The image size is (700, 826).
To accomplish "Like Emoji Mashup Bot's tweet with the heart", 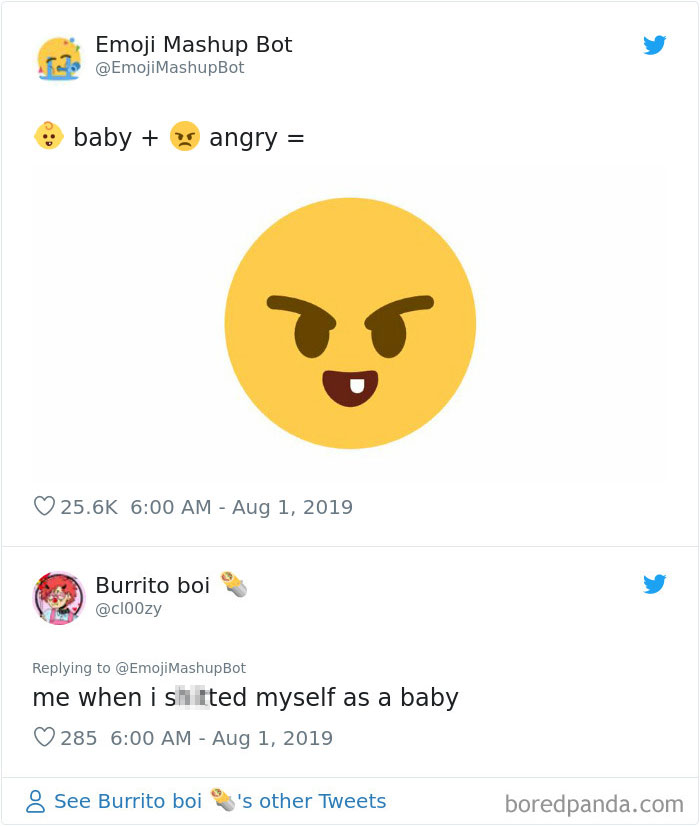I will click(44, 507).
